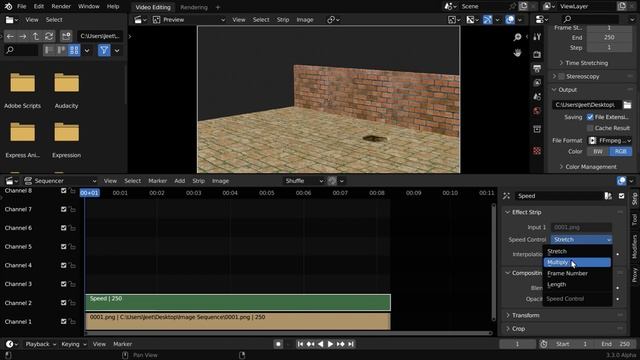Go to the parent directory

(x=36, y=36)
